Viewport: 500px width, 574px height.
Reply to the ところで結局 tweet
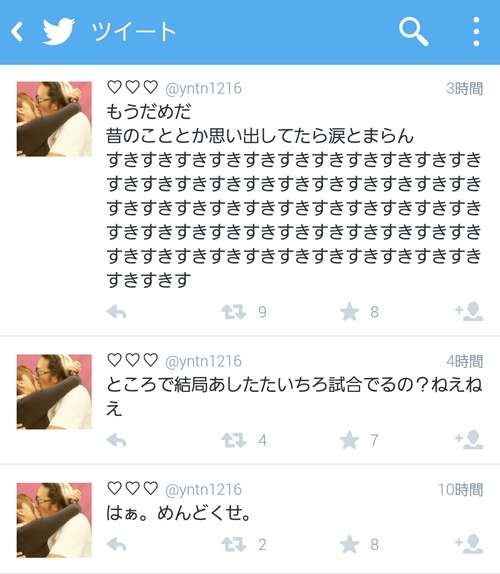coord(116,440)
